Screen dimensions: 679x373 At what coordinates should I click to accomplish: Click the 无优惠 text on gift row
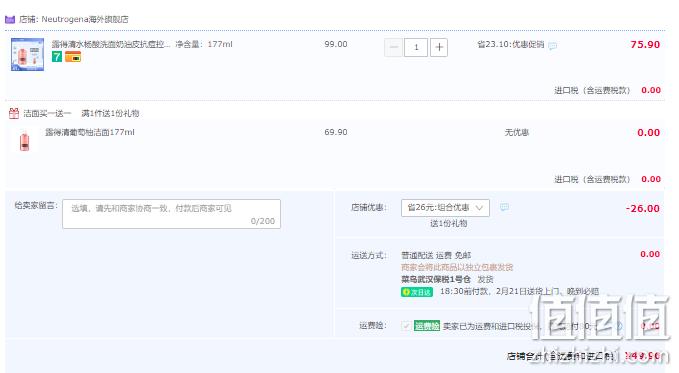pyautogui.click(x=517, y=133)
